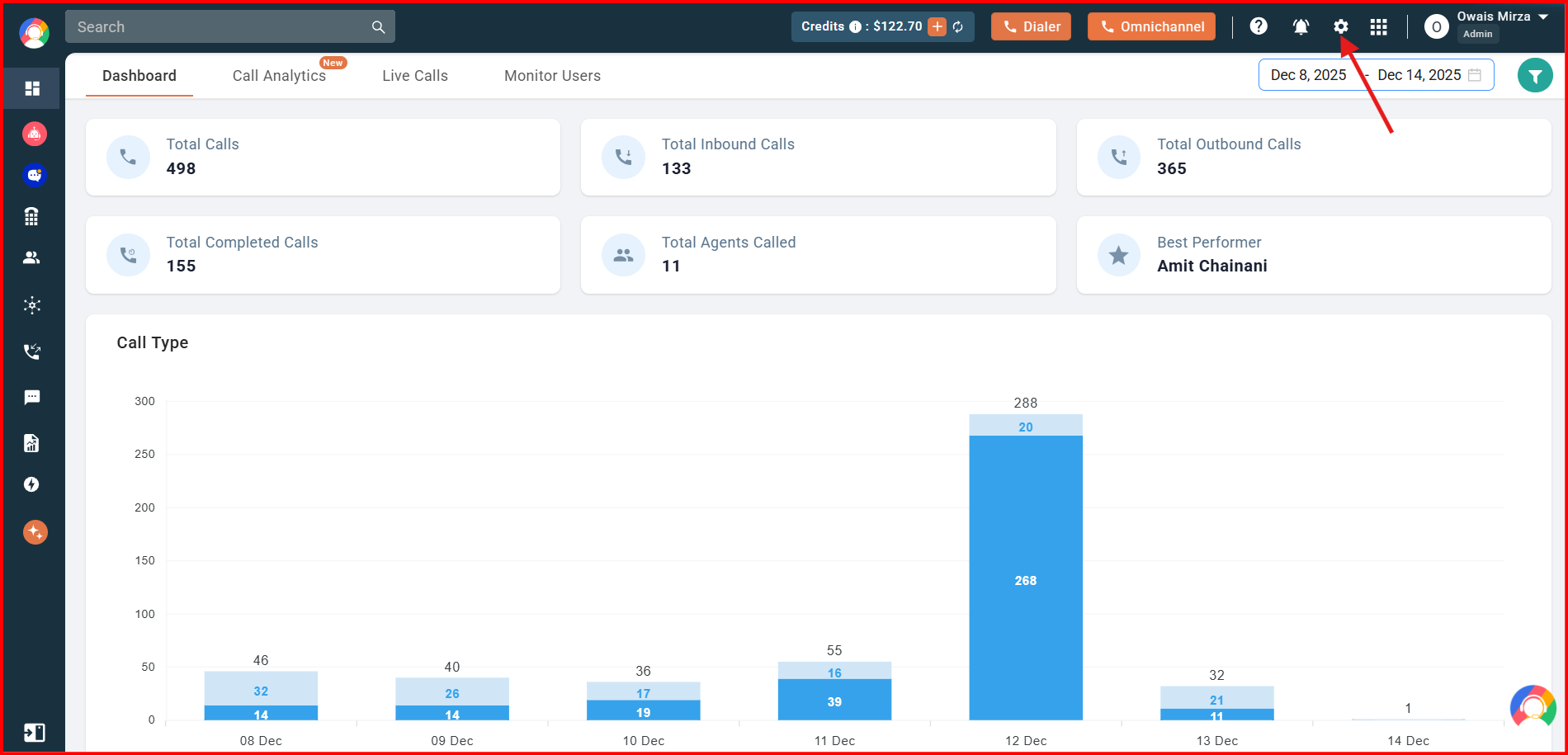Open the lightning bolt automation icon in sidebar
Viewport: 1568px width, 755px height.
[x=31, y=484]
